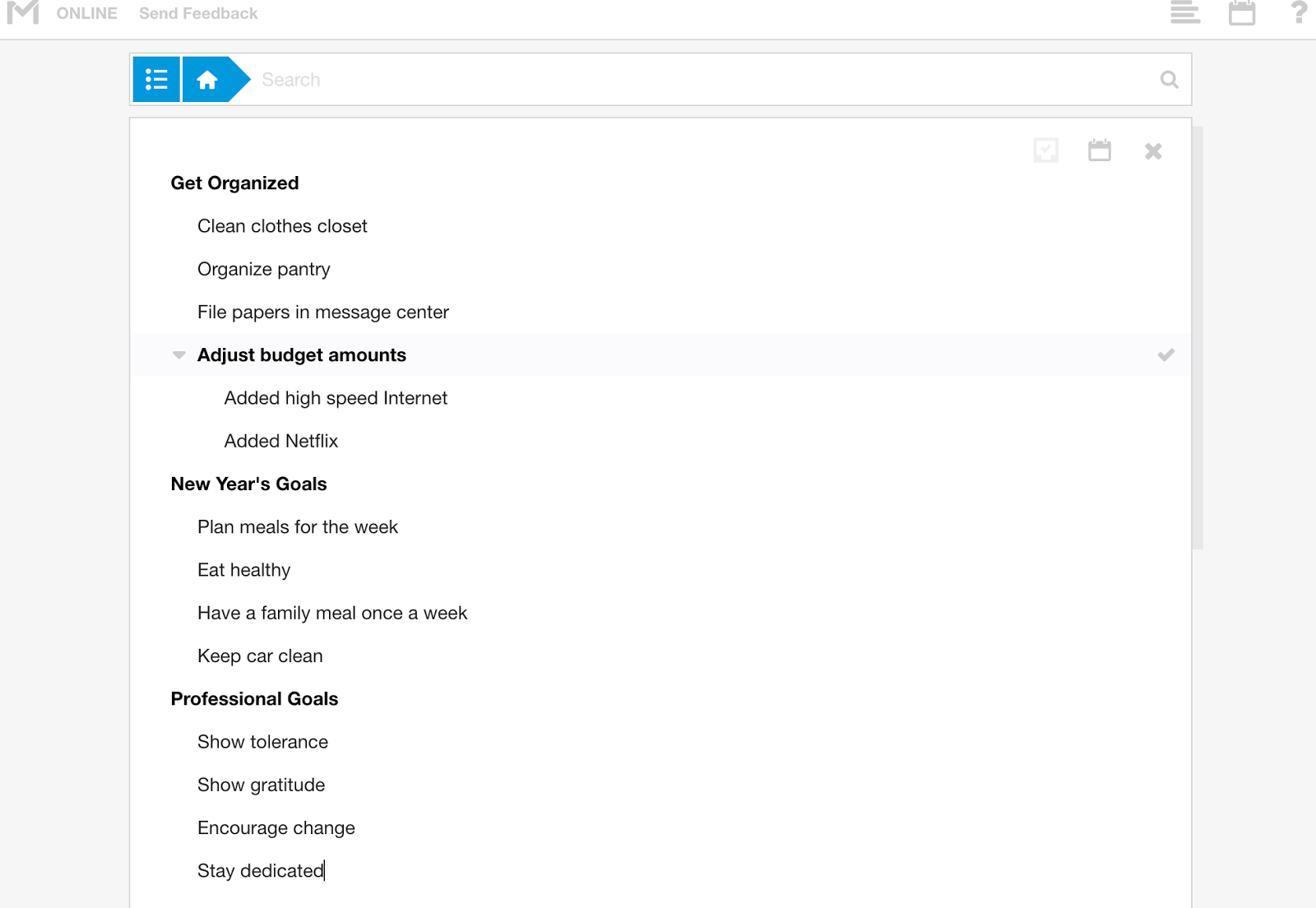Viewport: 1316px width, 908px height.
Task: Select Have a family meal once a week
Action: [x=332, y=614]
